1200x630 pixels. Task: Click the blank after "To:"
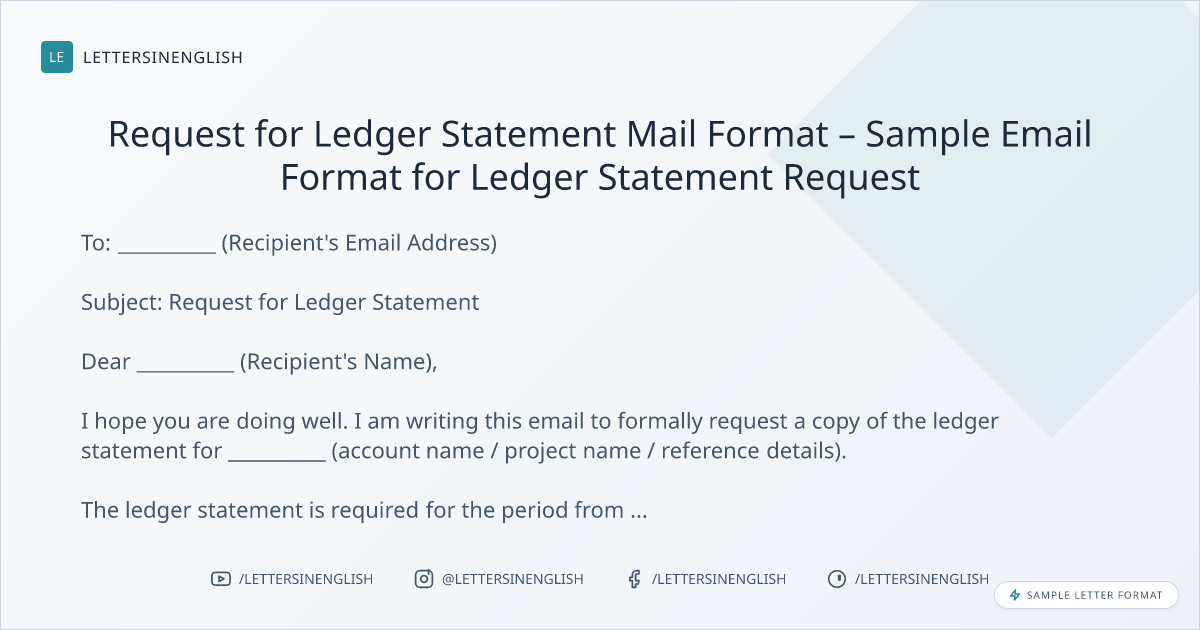pyautogui.click(x=167, y=243)
